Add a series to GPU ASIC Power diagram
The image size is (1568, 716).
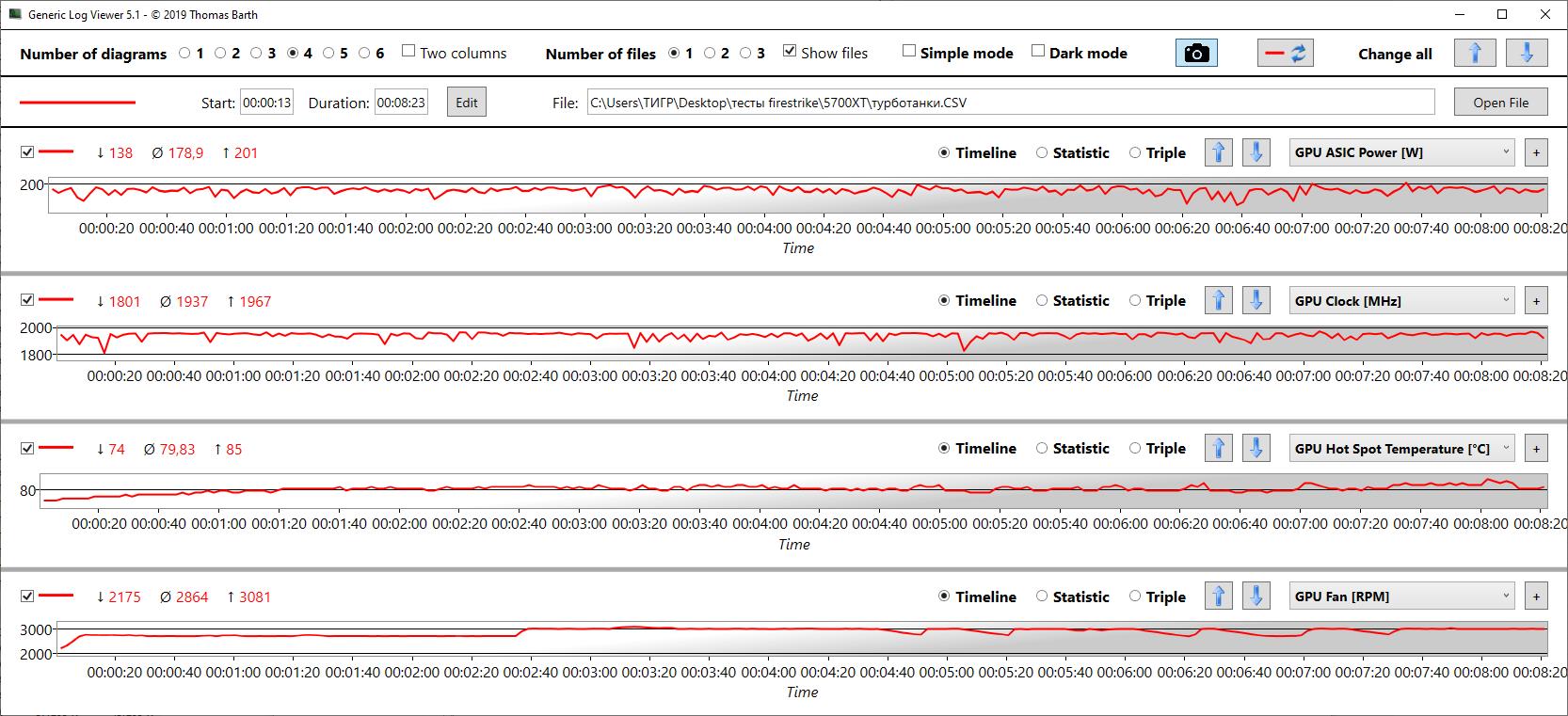point(1536,152)
